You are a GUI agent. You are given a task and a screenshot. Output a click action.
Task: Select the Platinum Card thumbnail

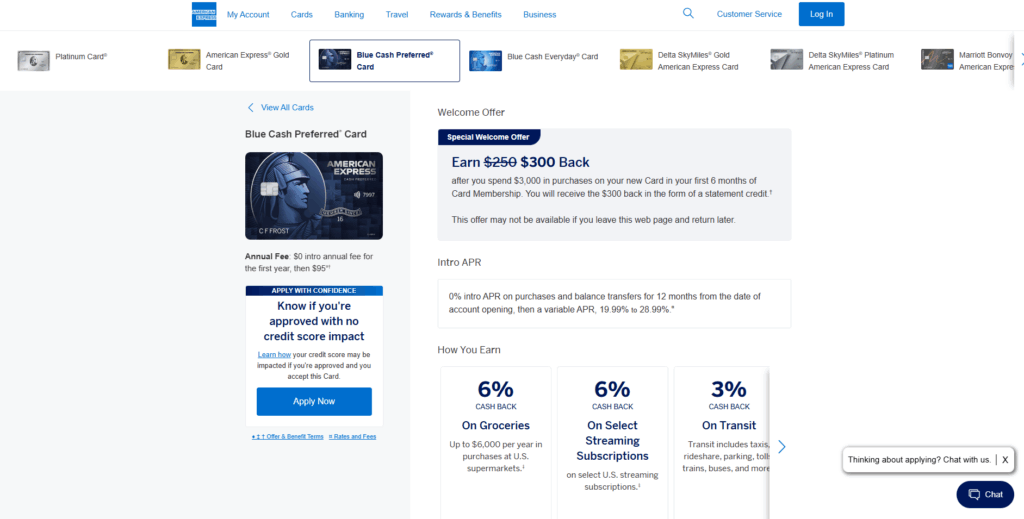click(33, 60)
